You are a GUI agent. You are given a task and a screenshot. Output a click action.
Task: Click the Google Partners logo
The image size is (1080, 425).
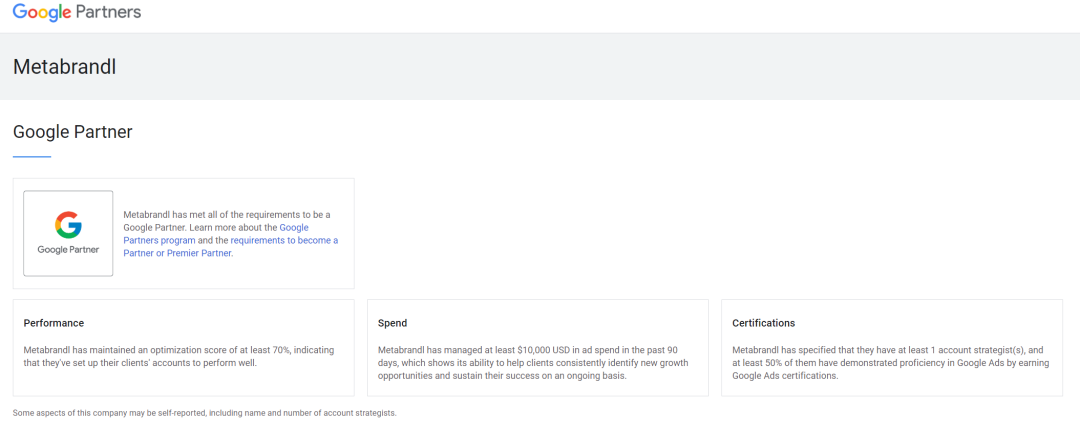[x=77, y=12]
